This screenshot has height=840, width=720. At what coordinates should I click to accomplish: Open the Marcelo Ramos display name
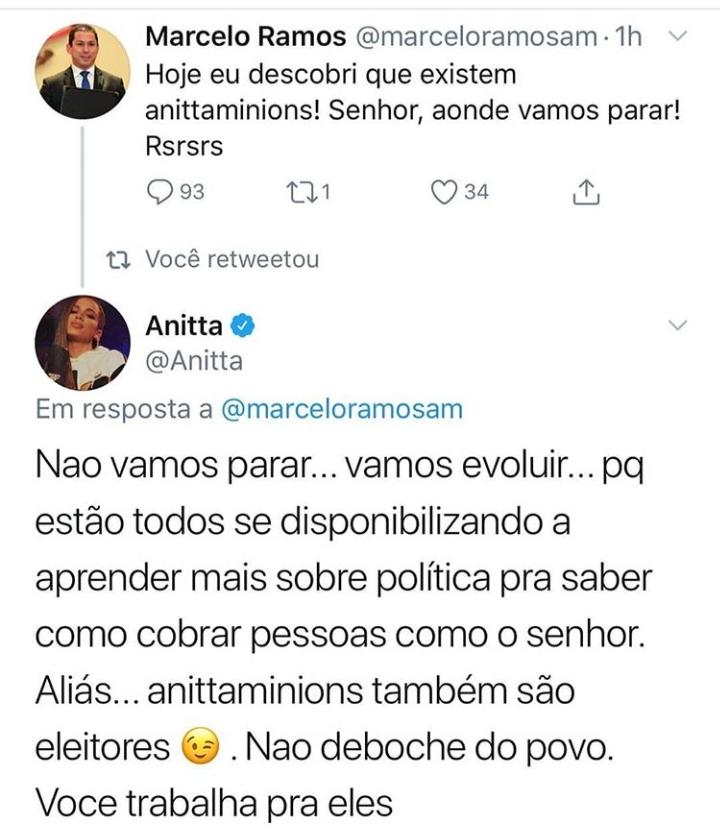(x=245, y=36)
